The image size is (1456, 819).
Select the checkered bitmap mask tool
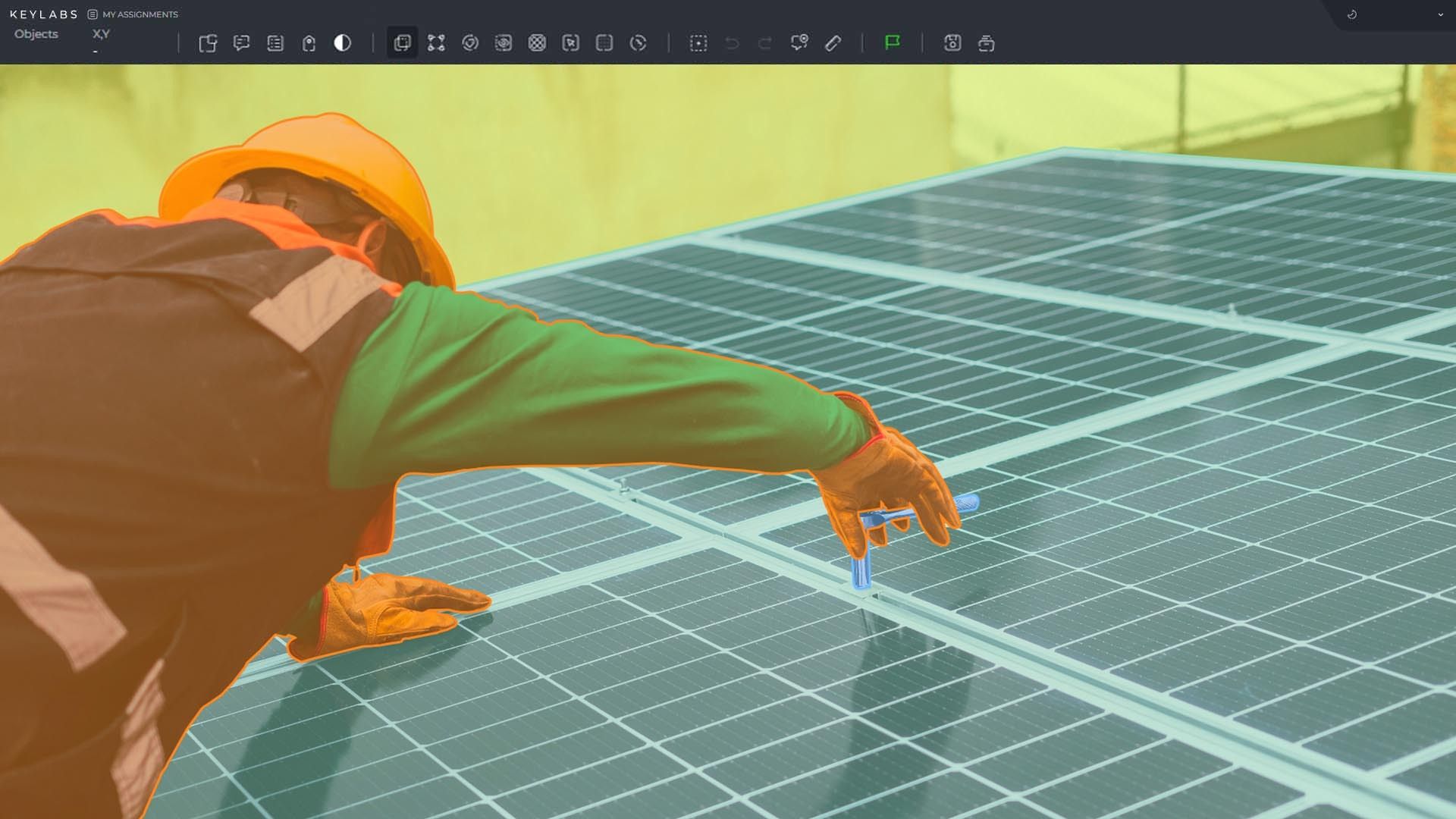(x=537, y=43)
